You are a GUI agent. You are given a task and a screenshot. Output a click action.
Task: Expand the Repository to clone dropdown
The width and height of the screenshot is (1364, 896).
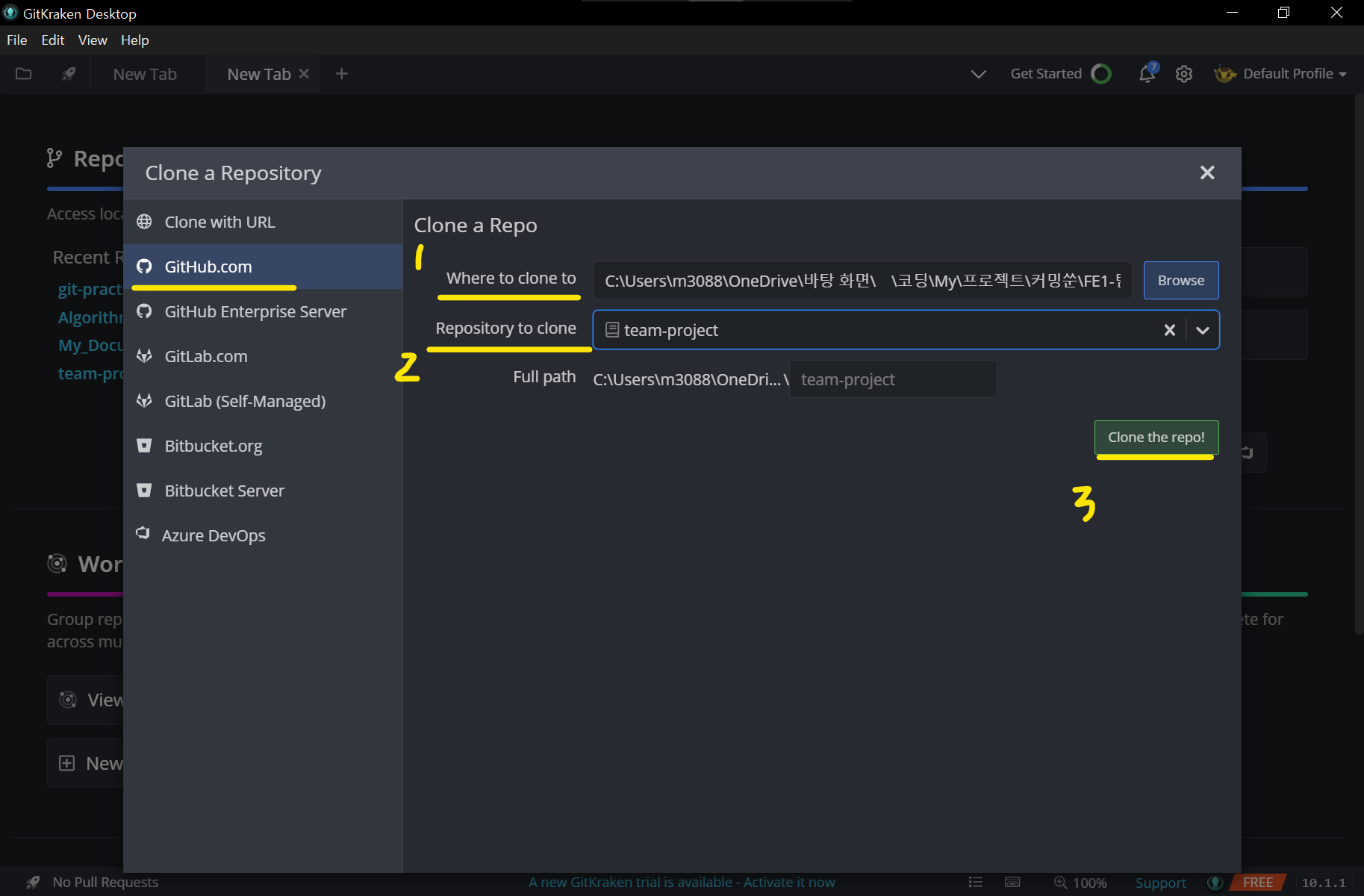point(1203,330)
